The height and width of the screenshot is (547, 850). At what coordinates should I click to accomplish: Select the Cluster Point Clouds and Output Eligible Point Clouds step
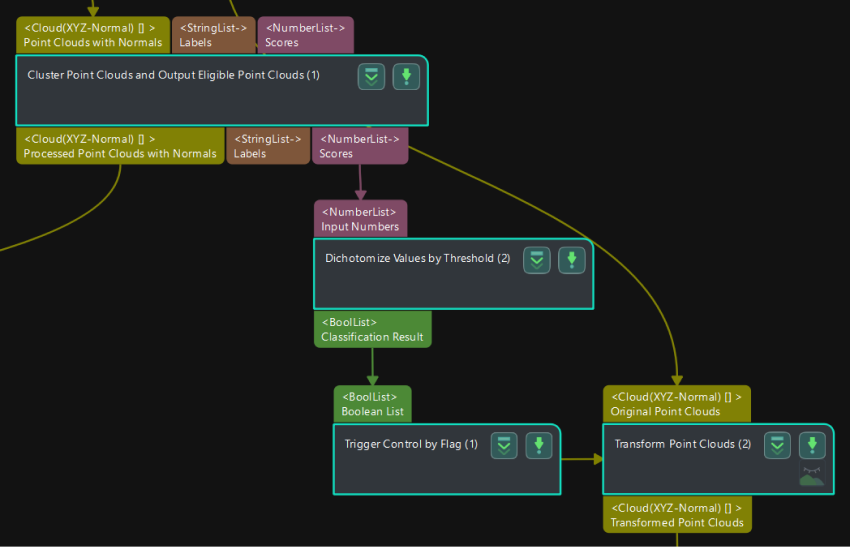click(222, 91)
